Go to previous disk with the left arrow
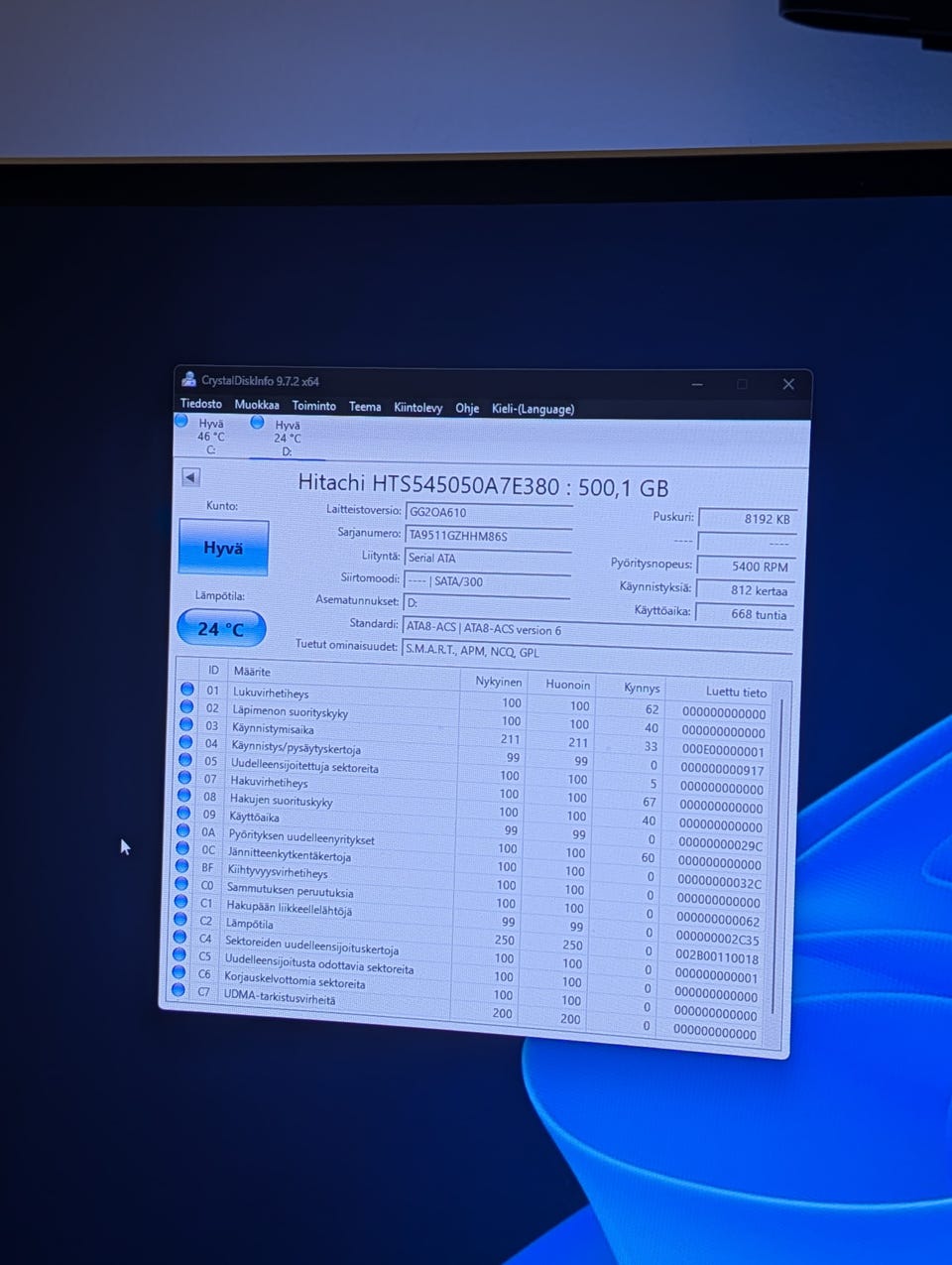Viewport: 952px width, 1265px height. click(191, 477)
